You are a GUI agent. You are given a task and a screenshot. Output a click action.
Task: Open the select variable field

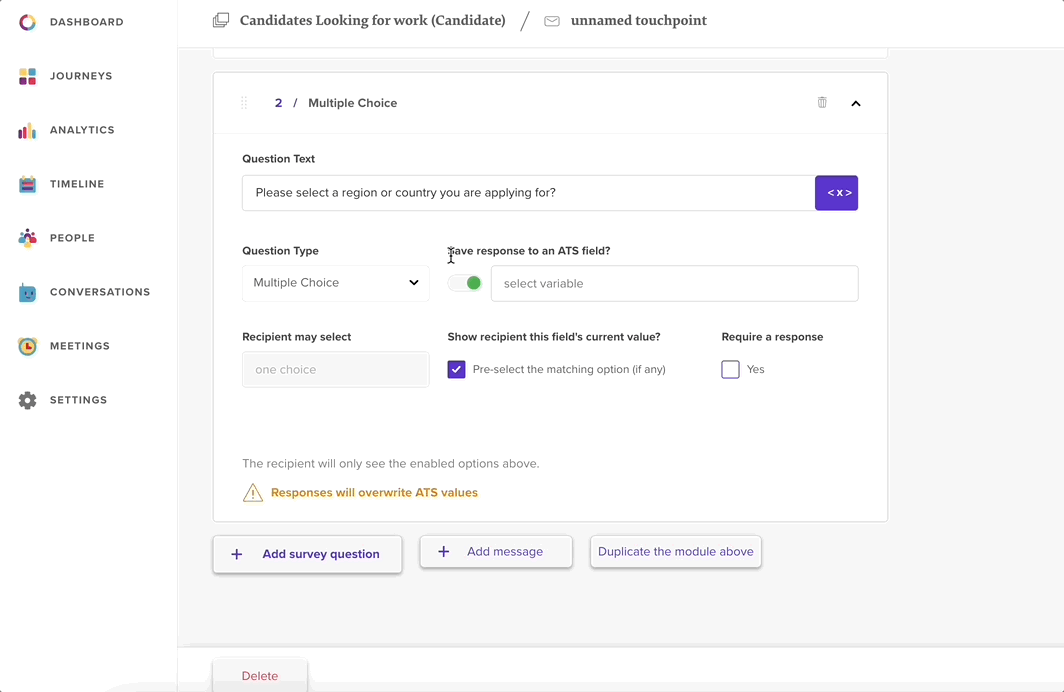pos(674,284)
